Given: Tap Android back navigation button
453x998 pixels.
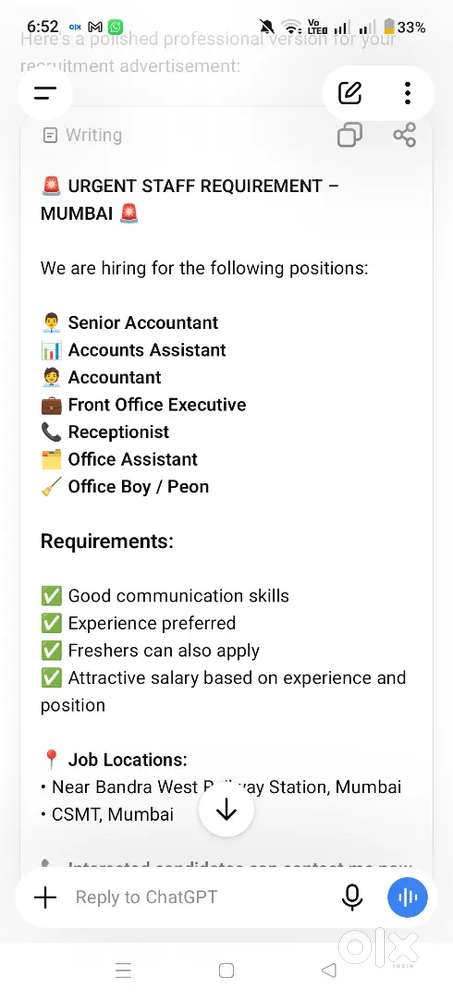Looking at the screenshot, I should point(329,970).
